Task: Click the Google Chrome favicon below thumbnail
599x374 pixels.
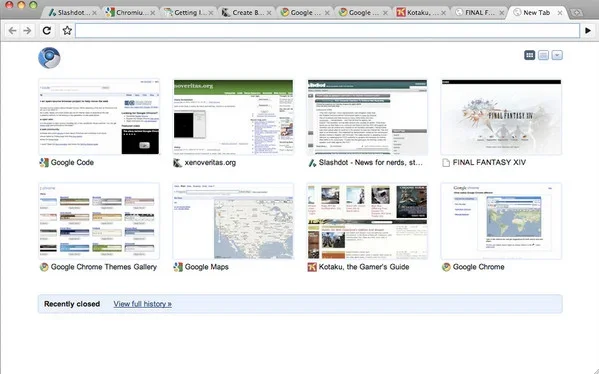Action: coord(446,267)
